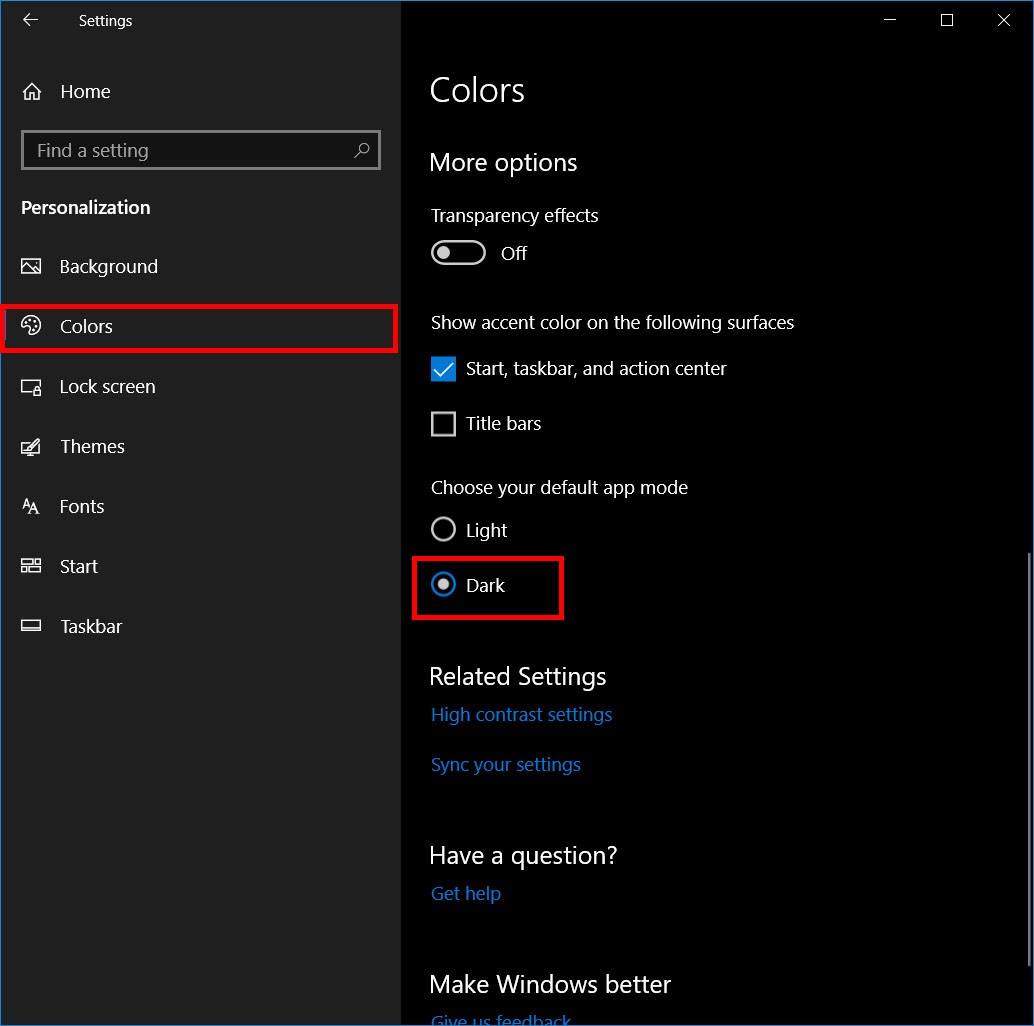Uncheck Start, taskbar, and action center
The height and width of the screenshot is (1026, 1034).
tap(443, 369)
